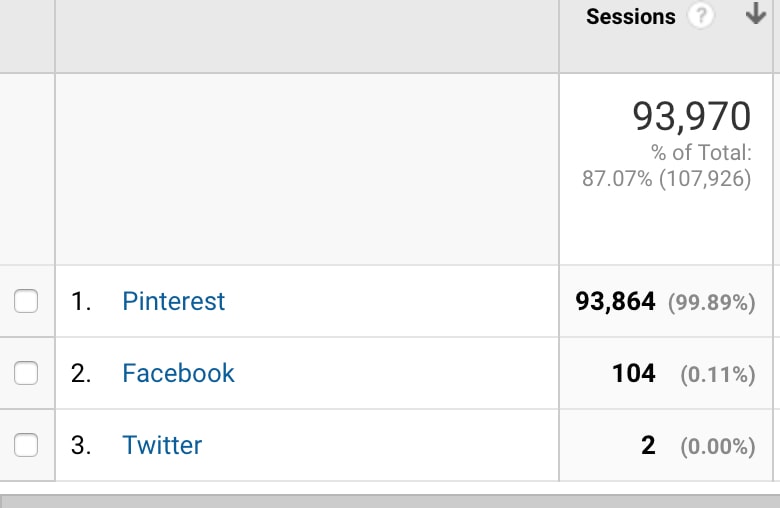Click the horizontal scrollbar below the table
780x508 pixels.
pyautogui.click(x=390, y=501)
